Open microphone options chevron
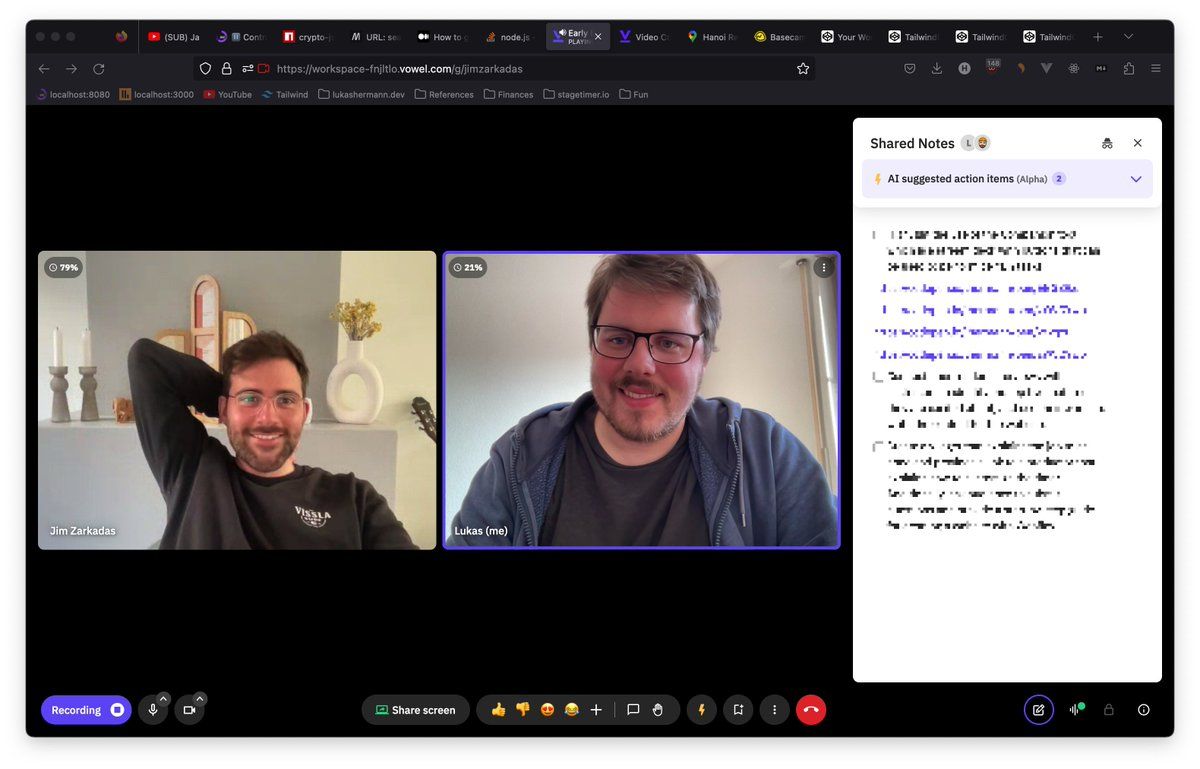The image size is (1200, 769). click(164, 698)
